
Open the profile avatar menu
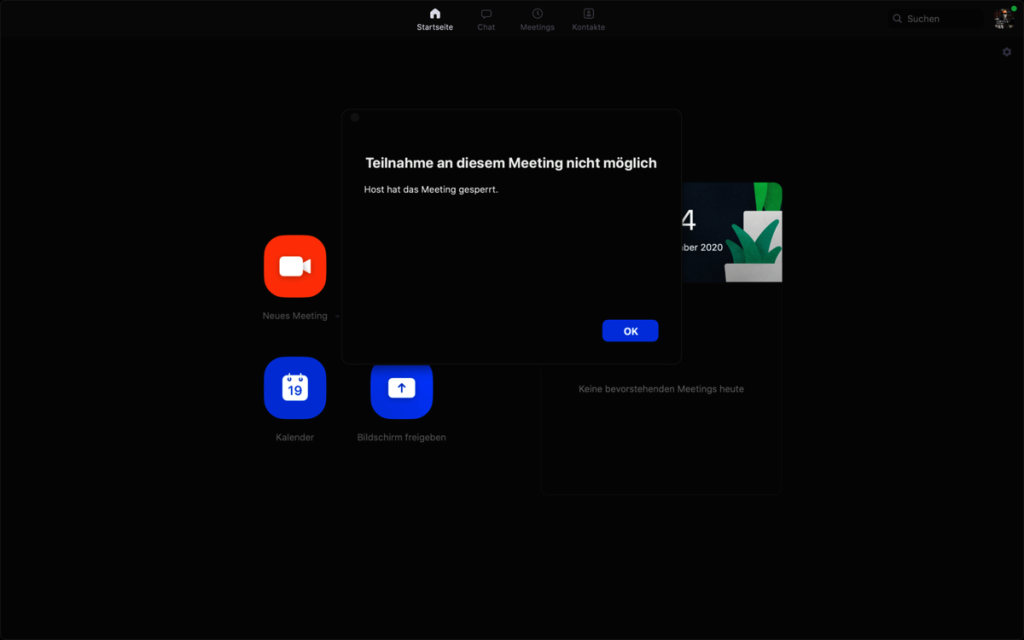[1004, 18]
